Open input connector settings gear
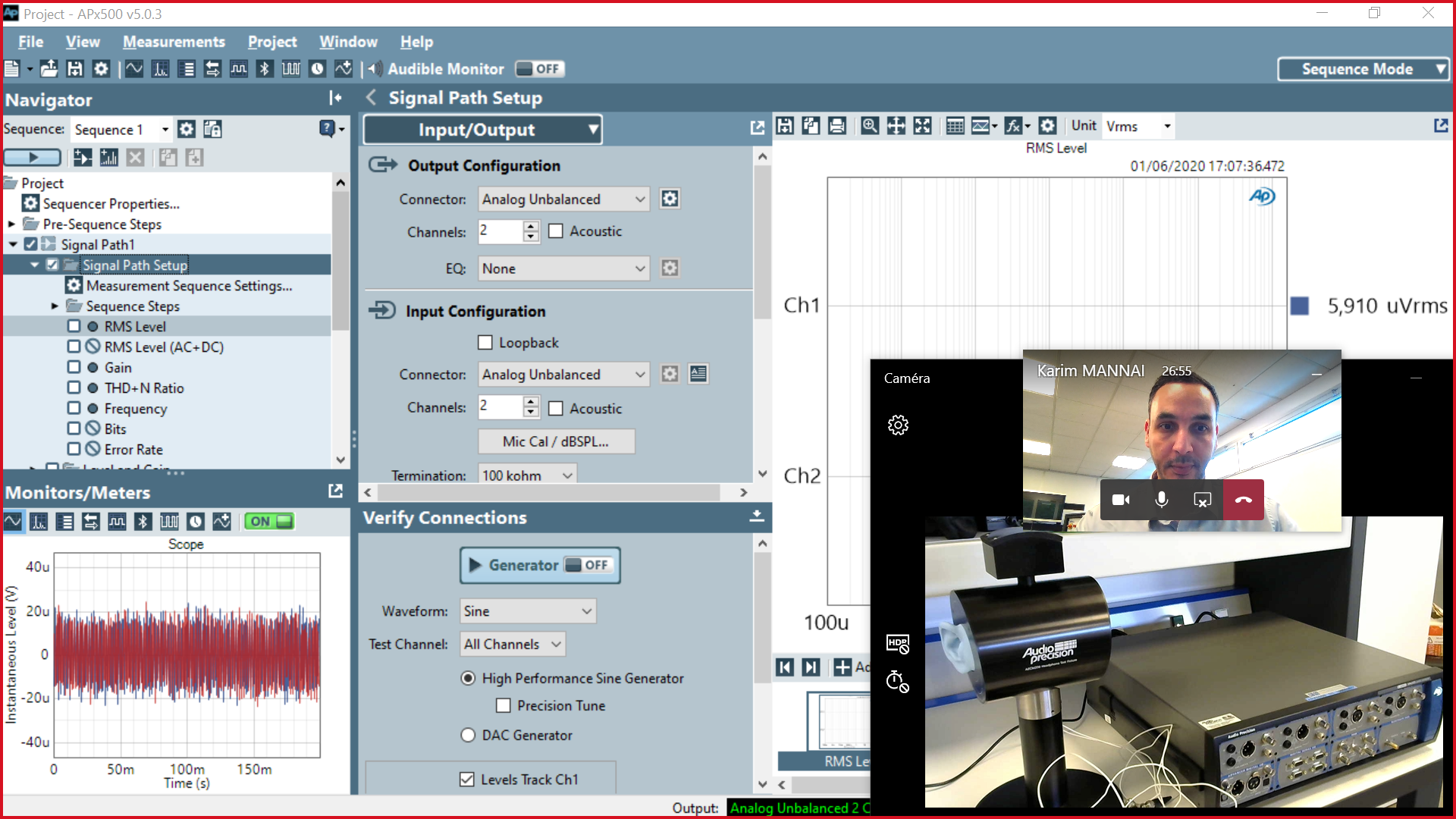This screenshot has height=819, width=1456. (x=670, y=374)
